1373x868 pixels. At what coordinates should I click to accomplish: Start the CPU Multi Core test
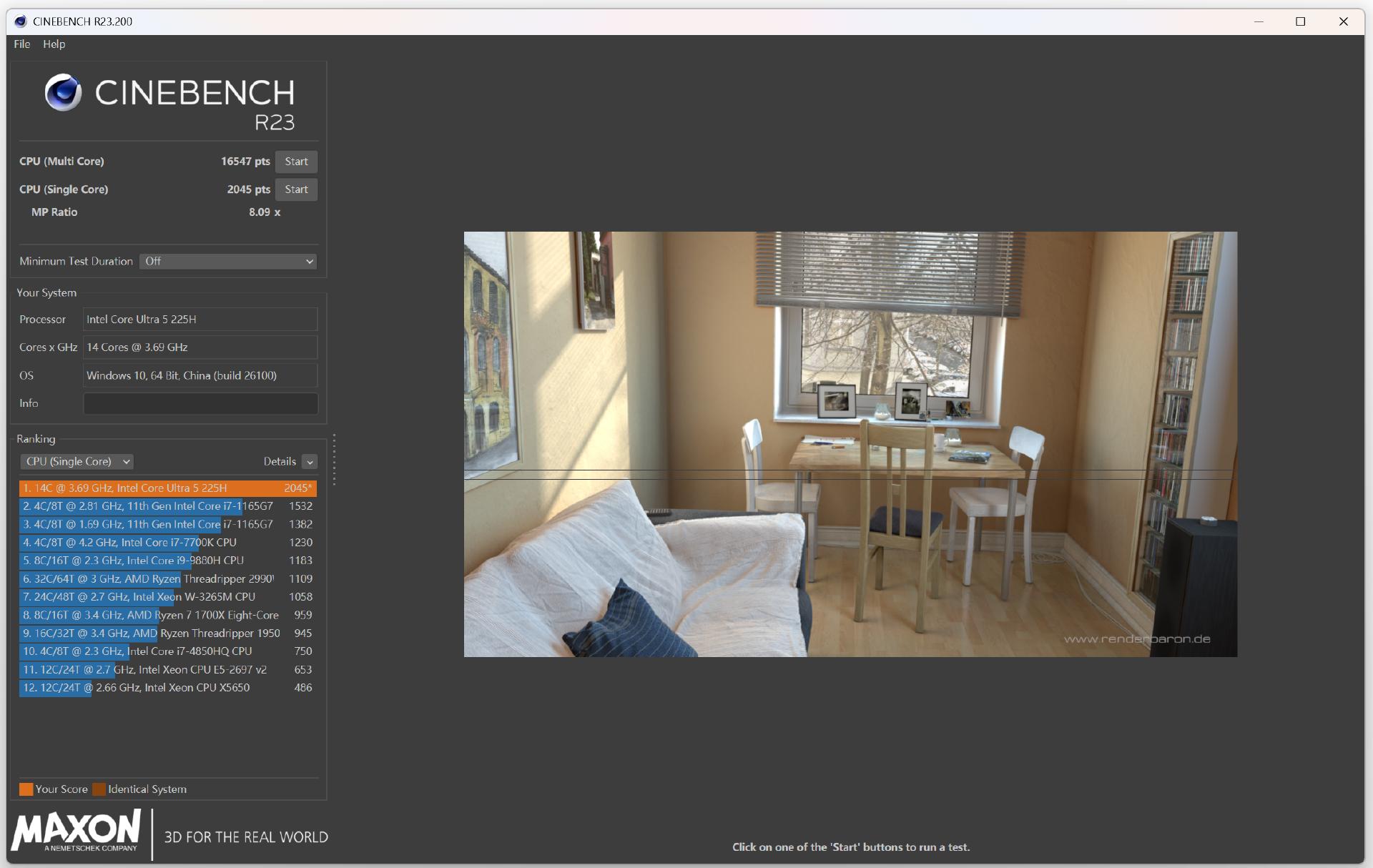296,162
